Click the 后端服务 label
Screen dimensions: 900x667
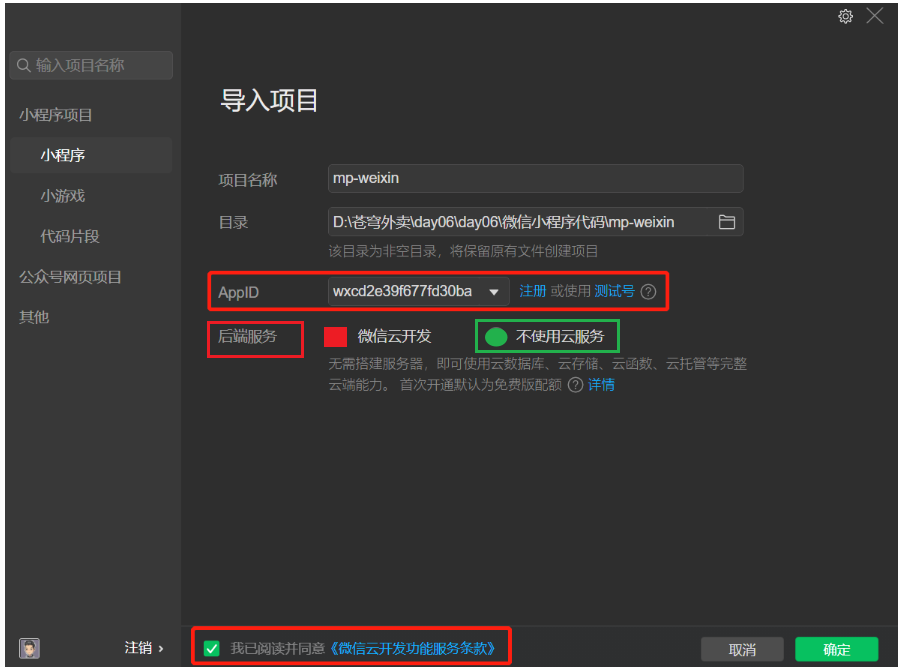pyautogui.click(x=247, y=336)
